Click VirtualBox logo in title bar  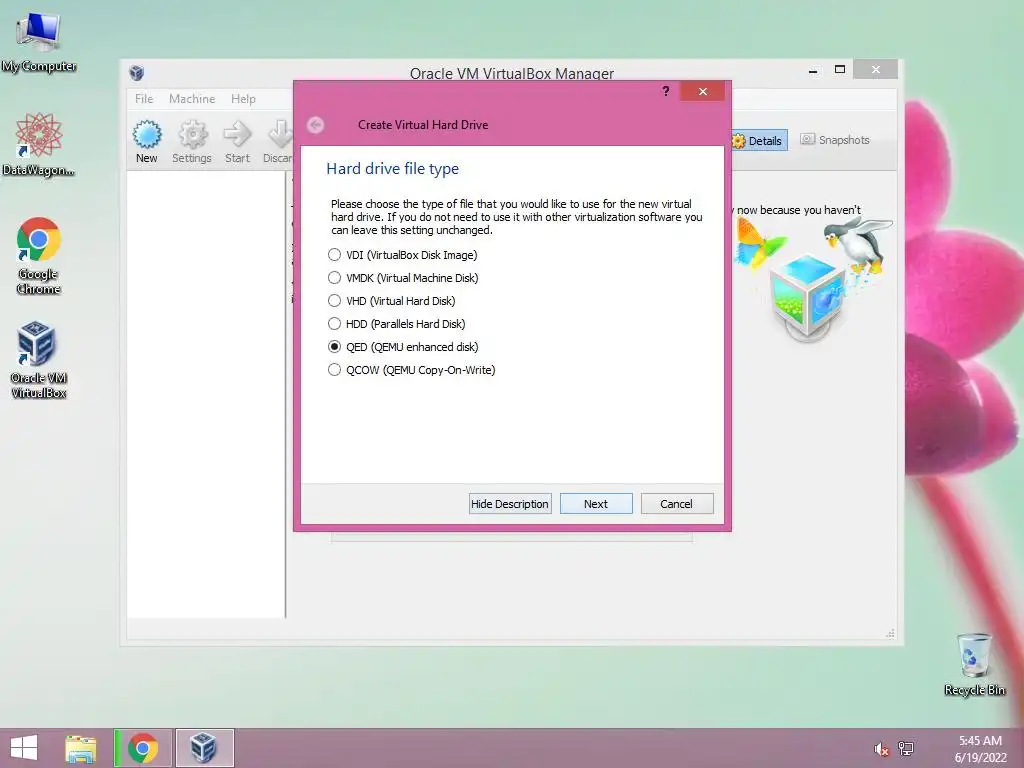(136, 72)
